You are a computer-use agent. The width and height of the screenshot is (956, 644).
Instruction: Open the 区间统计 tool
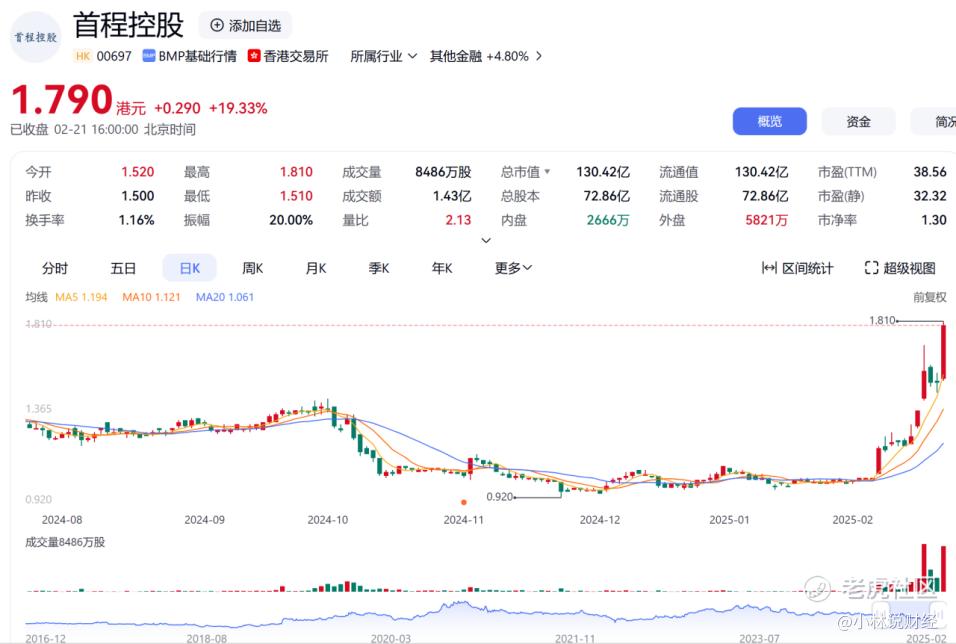797,268
